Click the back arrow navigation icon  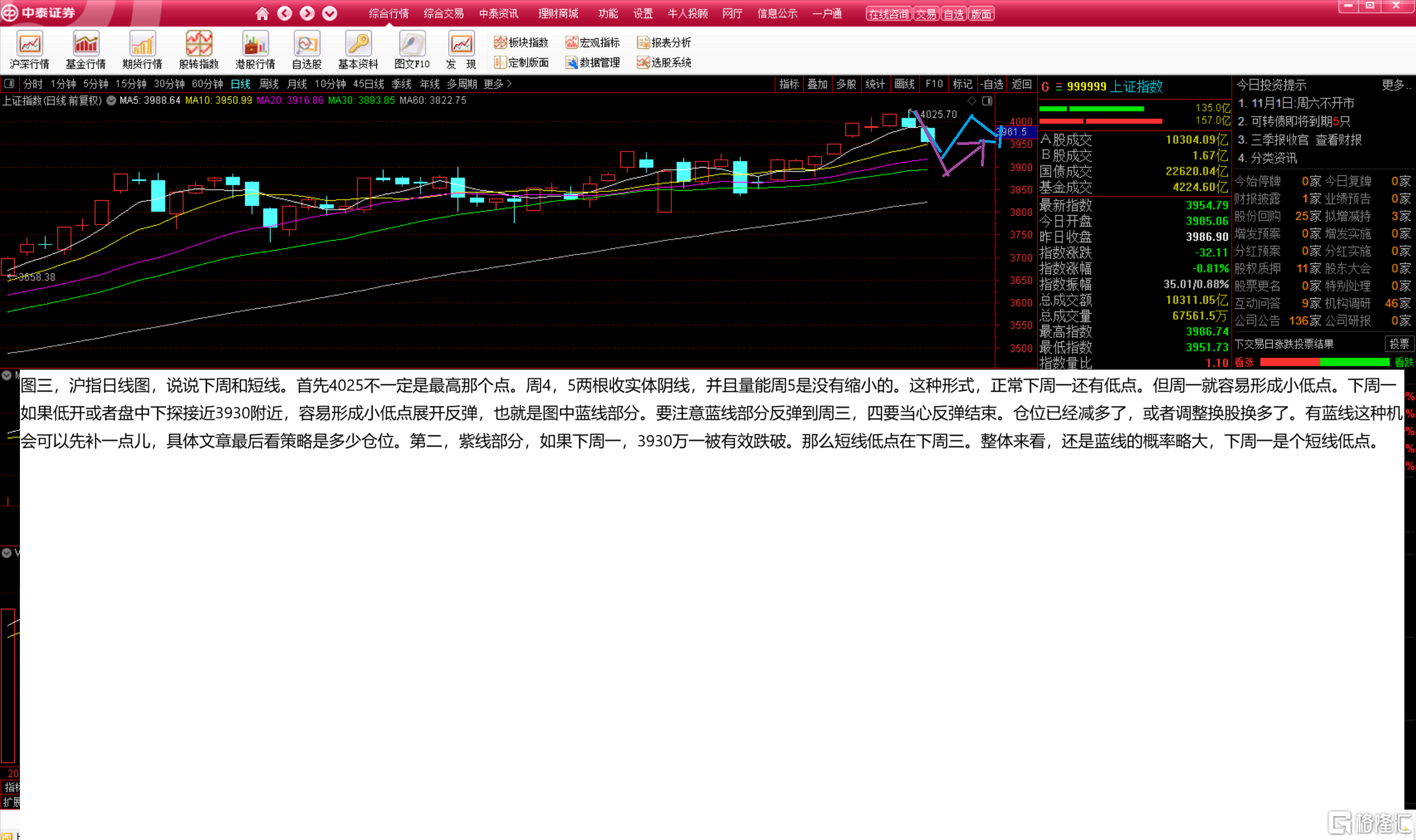coord(284,14)
